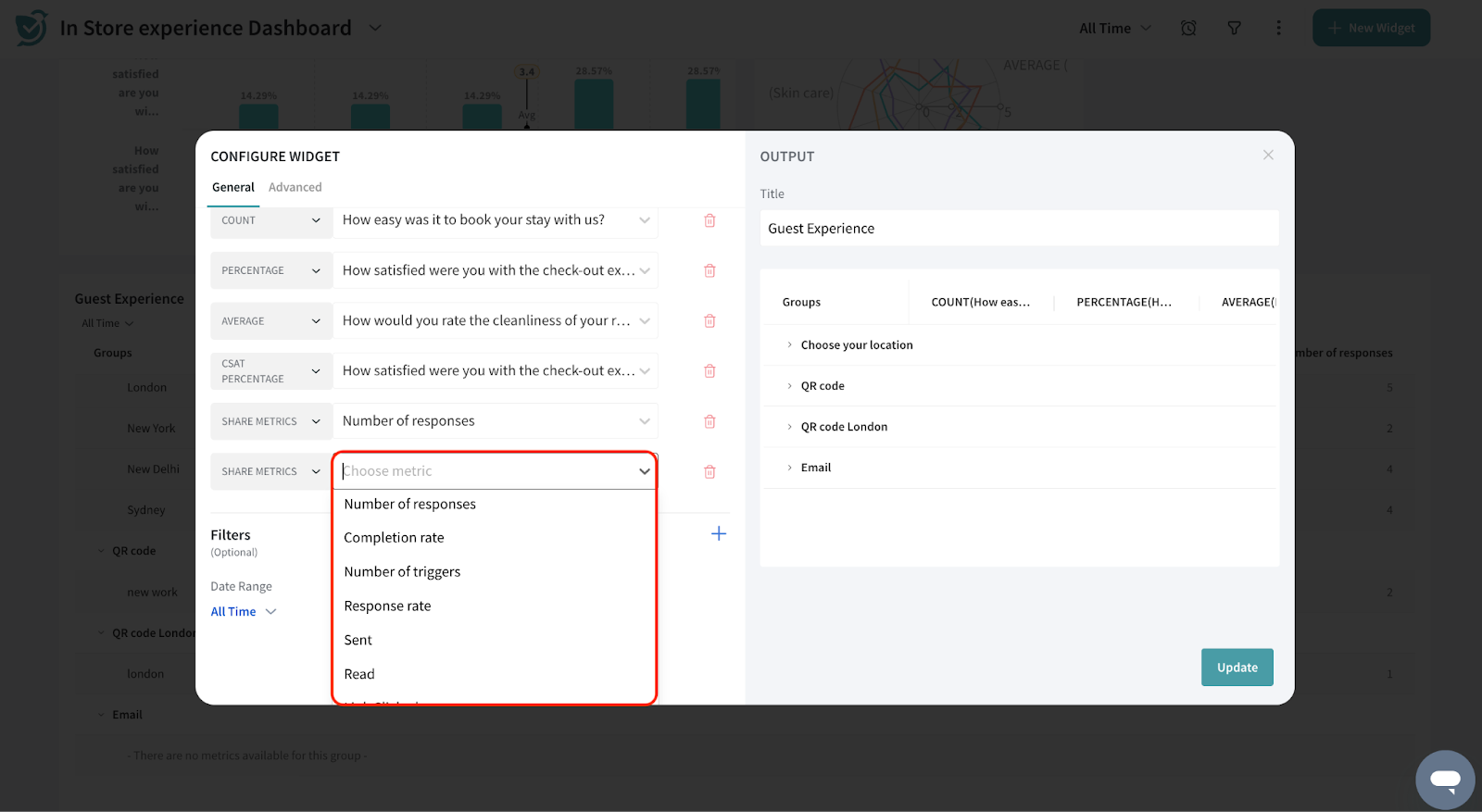Viewport: 1482px width, 812px height.
Task: Open the CSAT PERCENTAGE aggregation dropdown
Action: pos(271,370)
